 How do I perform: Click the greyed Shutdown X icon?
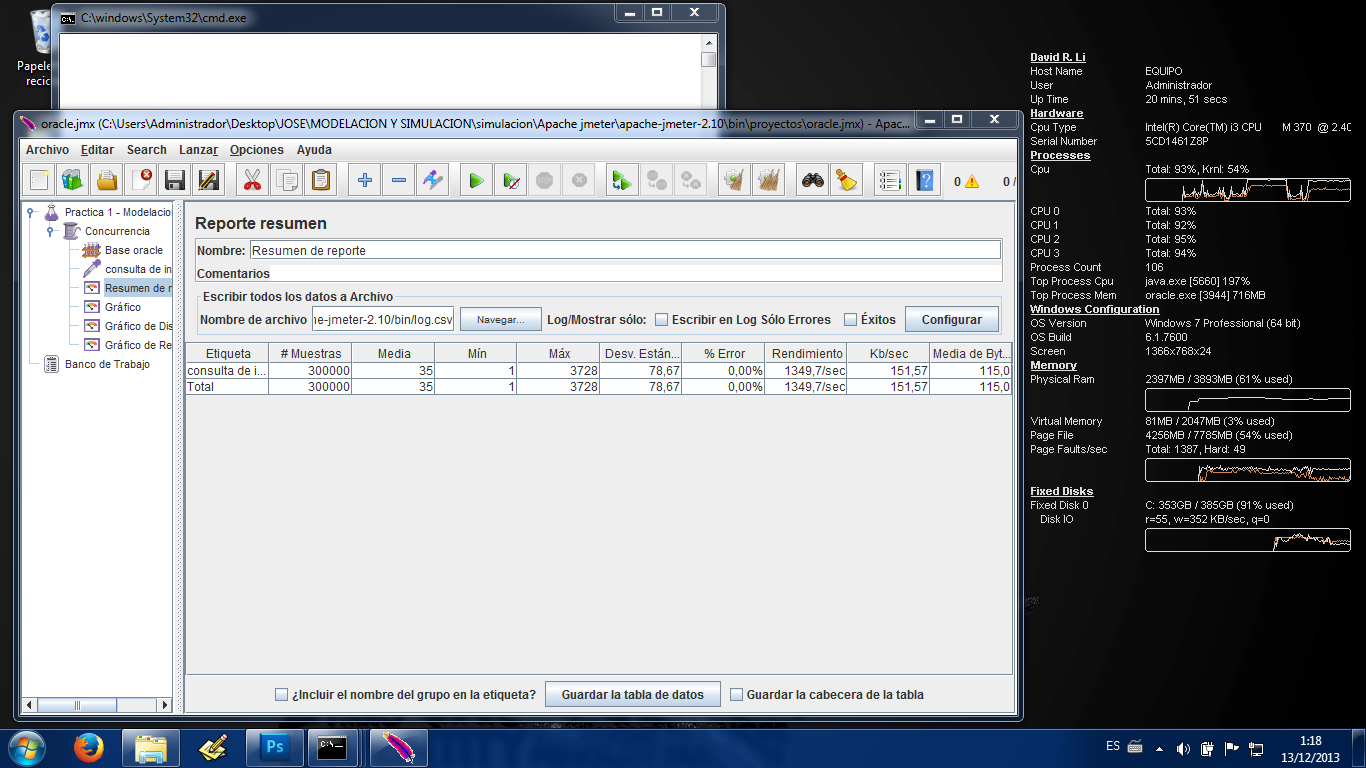(x=578, y=180)
